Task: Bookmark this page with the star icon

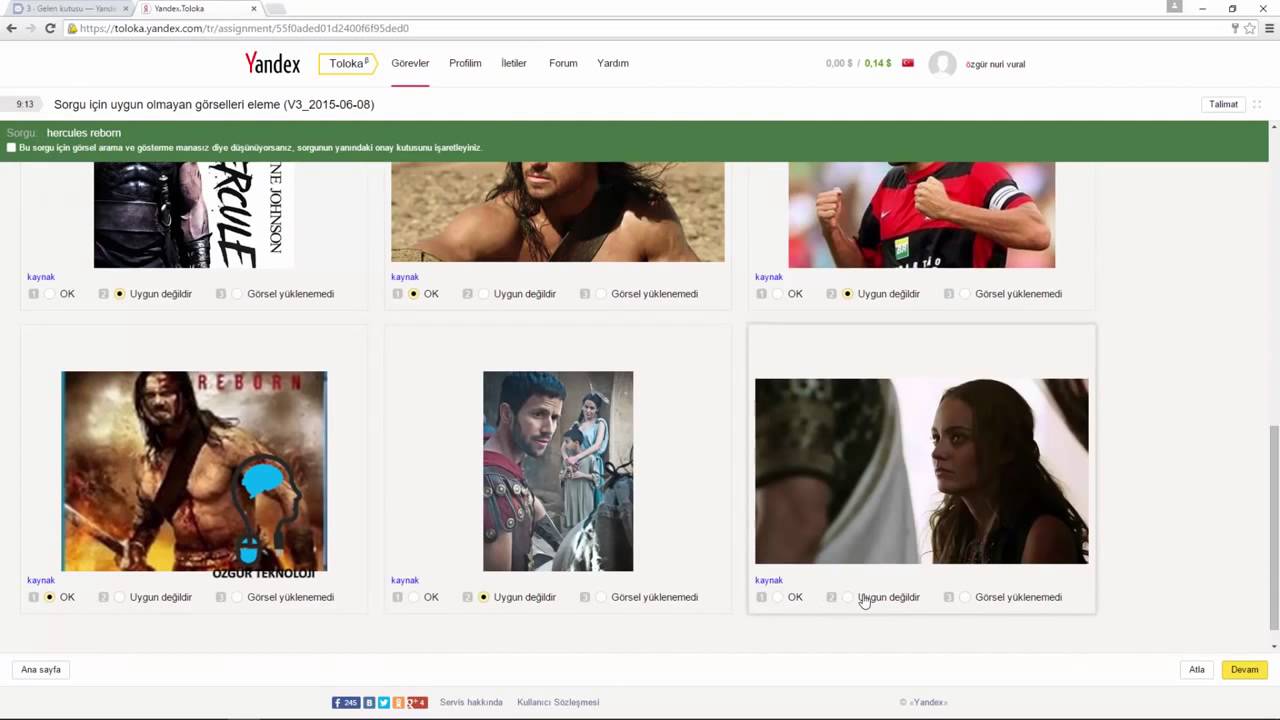Action: coord(1250,28)
